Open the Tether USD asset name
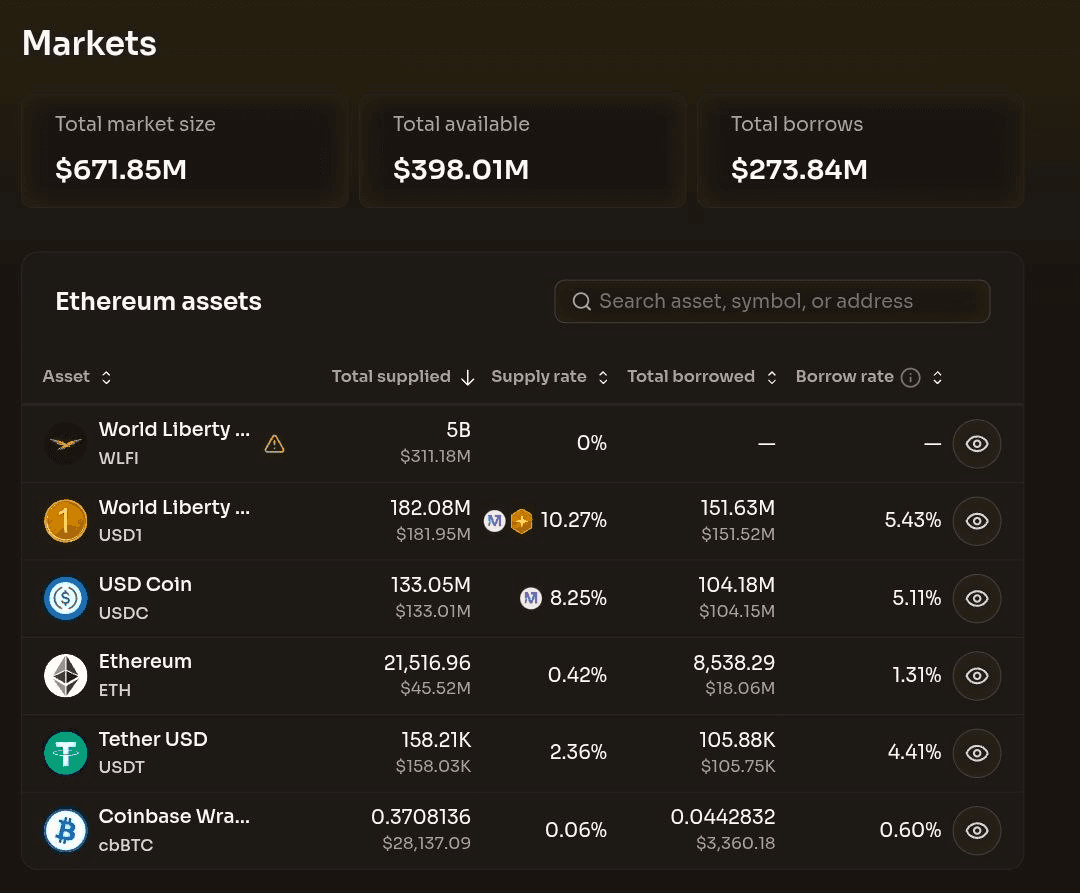Screen dimensions: 1080x893 [x=153, y=739]
